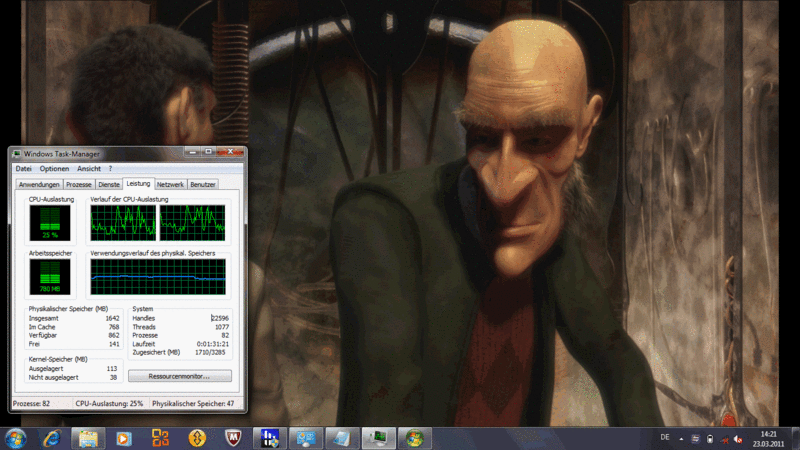Click the first CPU core history graph
This screenshot has height=450, width=800.
tap(123, 223)
